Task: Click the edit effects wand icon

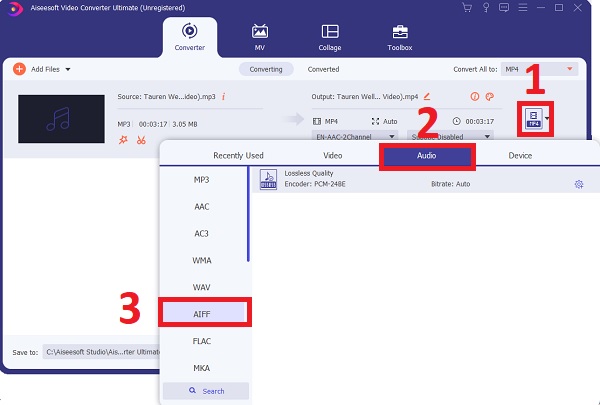Action: pyautogui.click(x=123, y=140)
